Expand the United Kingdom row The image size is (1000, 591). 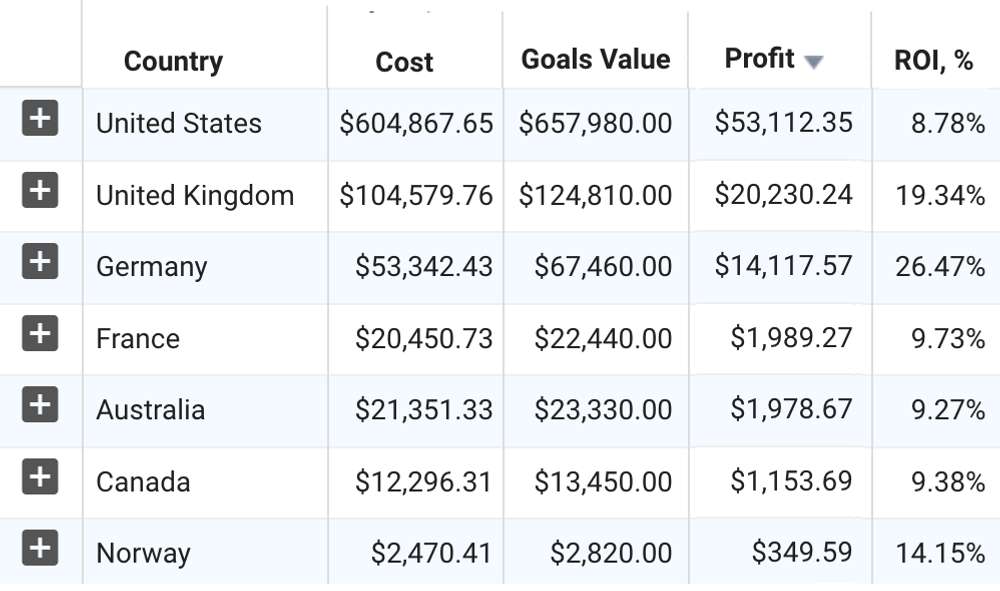[40, 190]
